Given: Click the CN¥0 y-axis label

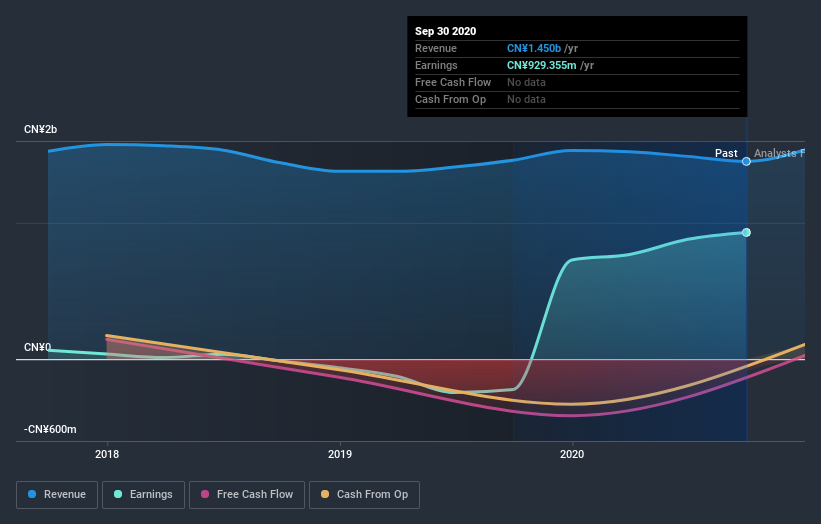Looking at the screenshot, I should [38, 348].
